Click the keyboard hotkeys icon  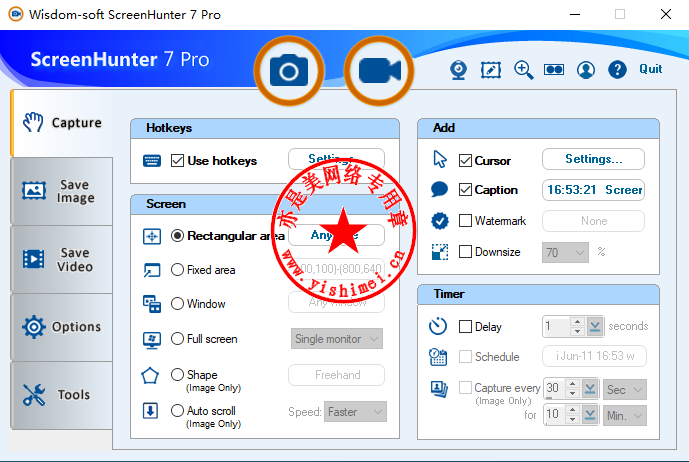pos(152,161)
